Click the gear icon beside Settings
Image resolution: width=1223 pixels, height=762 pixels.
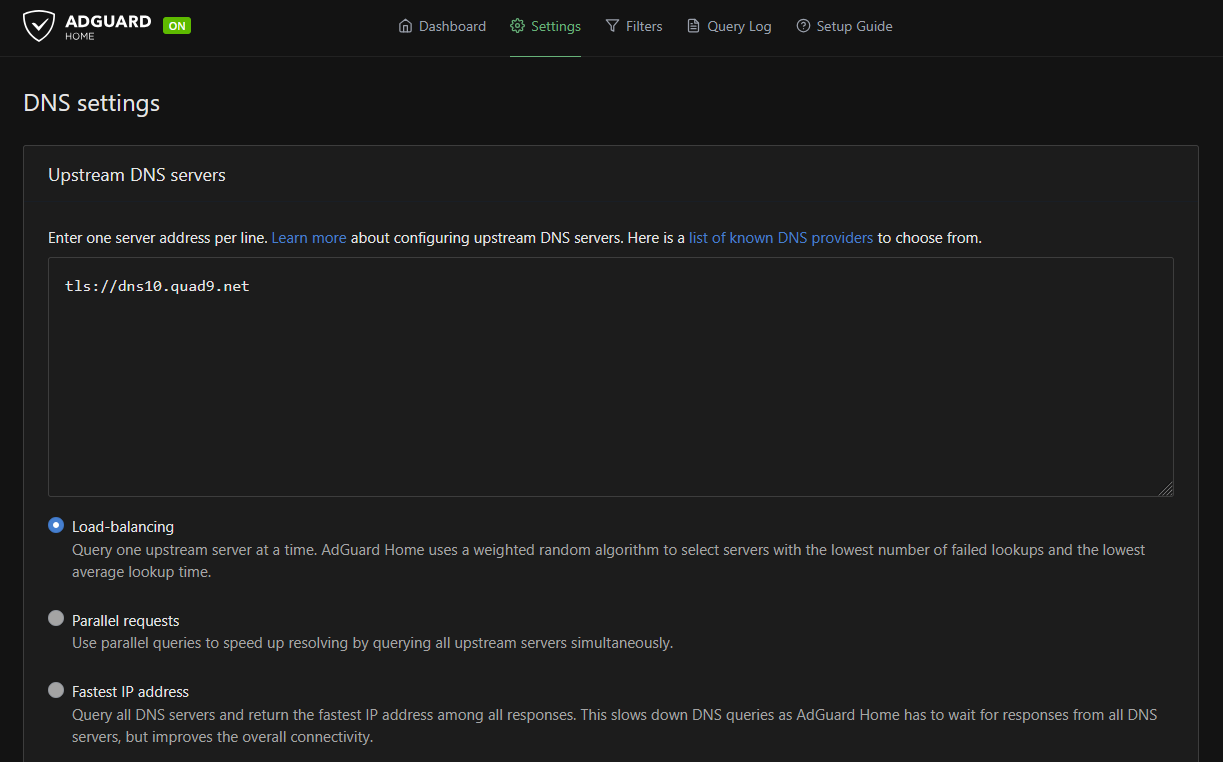click(517, 27)
